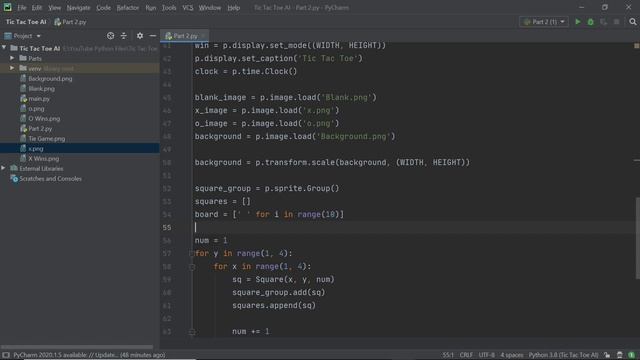Viewport: 640px width, 360px height.
Task: Expand the Parts folder
Action: pyautogui.click(x=12, y=58)
